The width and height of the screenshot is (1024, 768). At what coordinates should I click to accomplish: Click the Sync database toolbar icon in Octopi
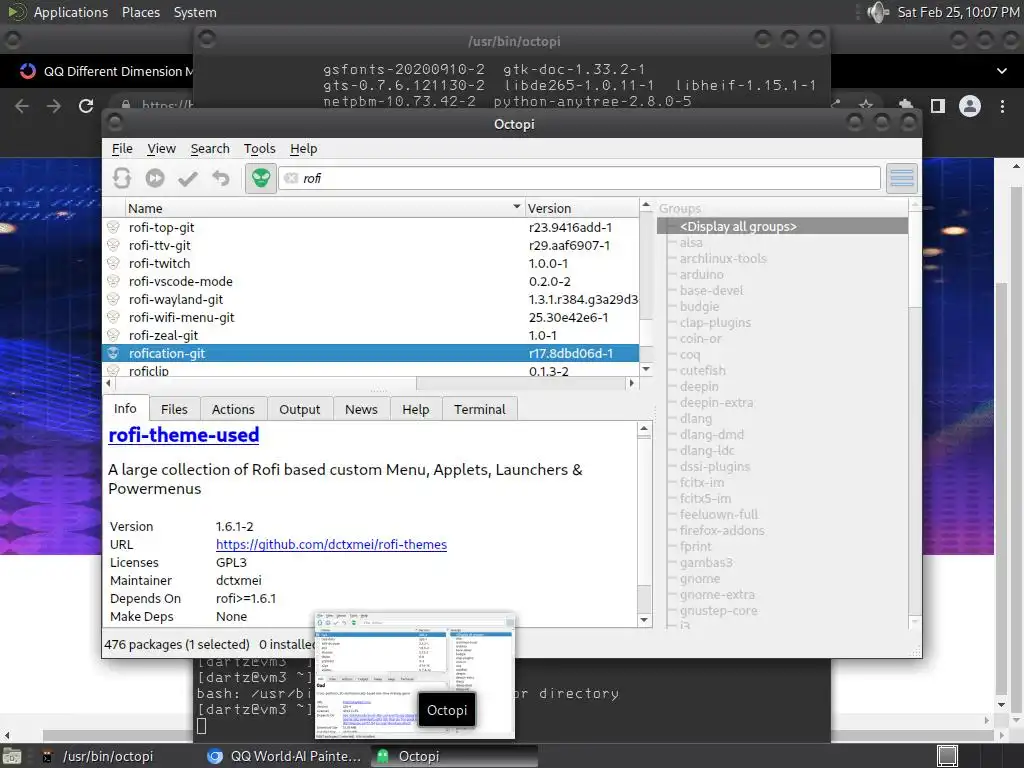pyautogui.click(x=122, y=178)
